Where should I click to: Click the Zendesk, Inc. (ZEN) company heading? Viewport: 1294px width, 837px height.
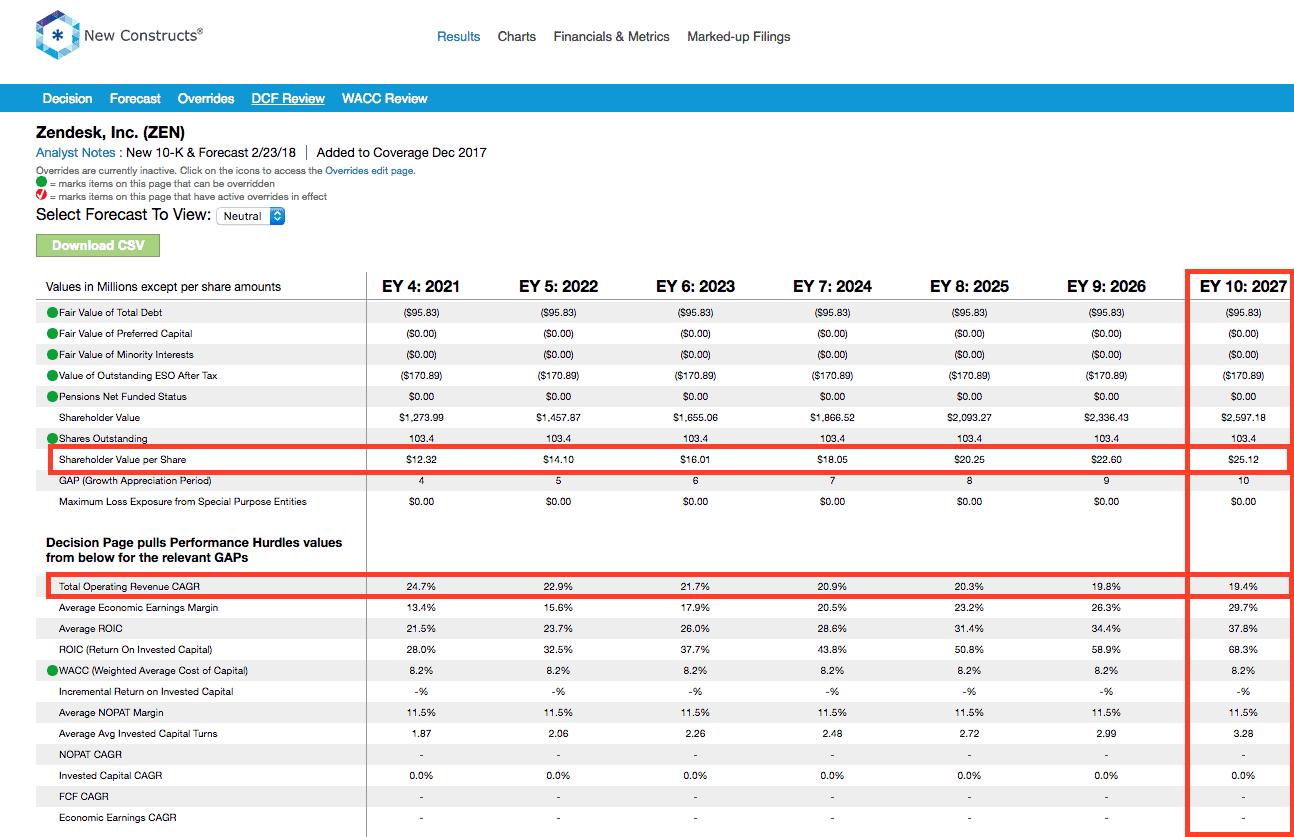(x=110, y=132)
